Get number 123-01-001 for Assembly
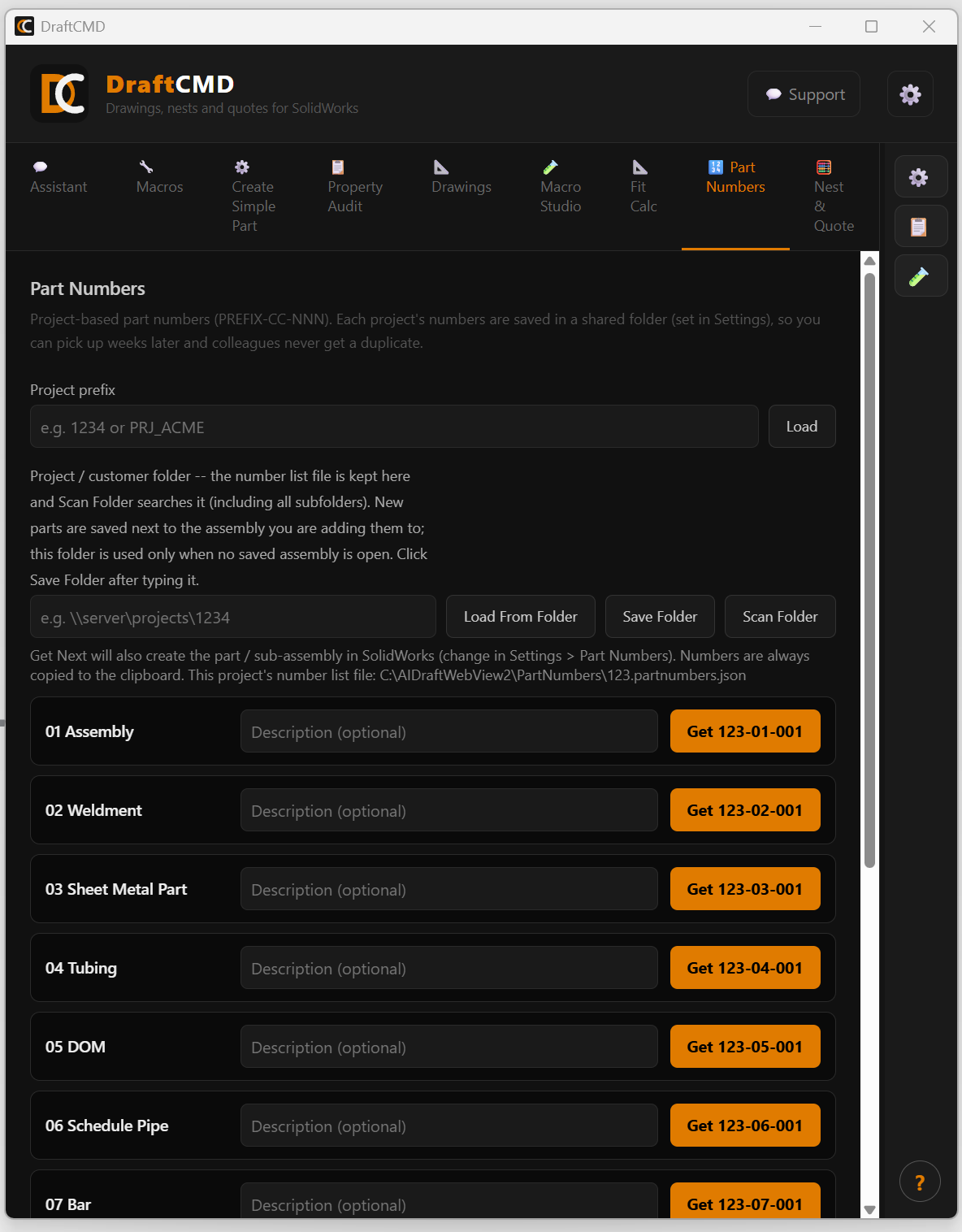 pos(745,731)
